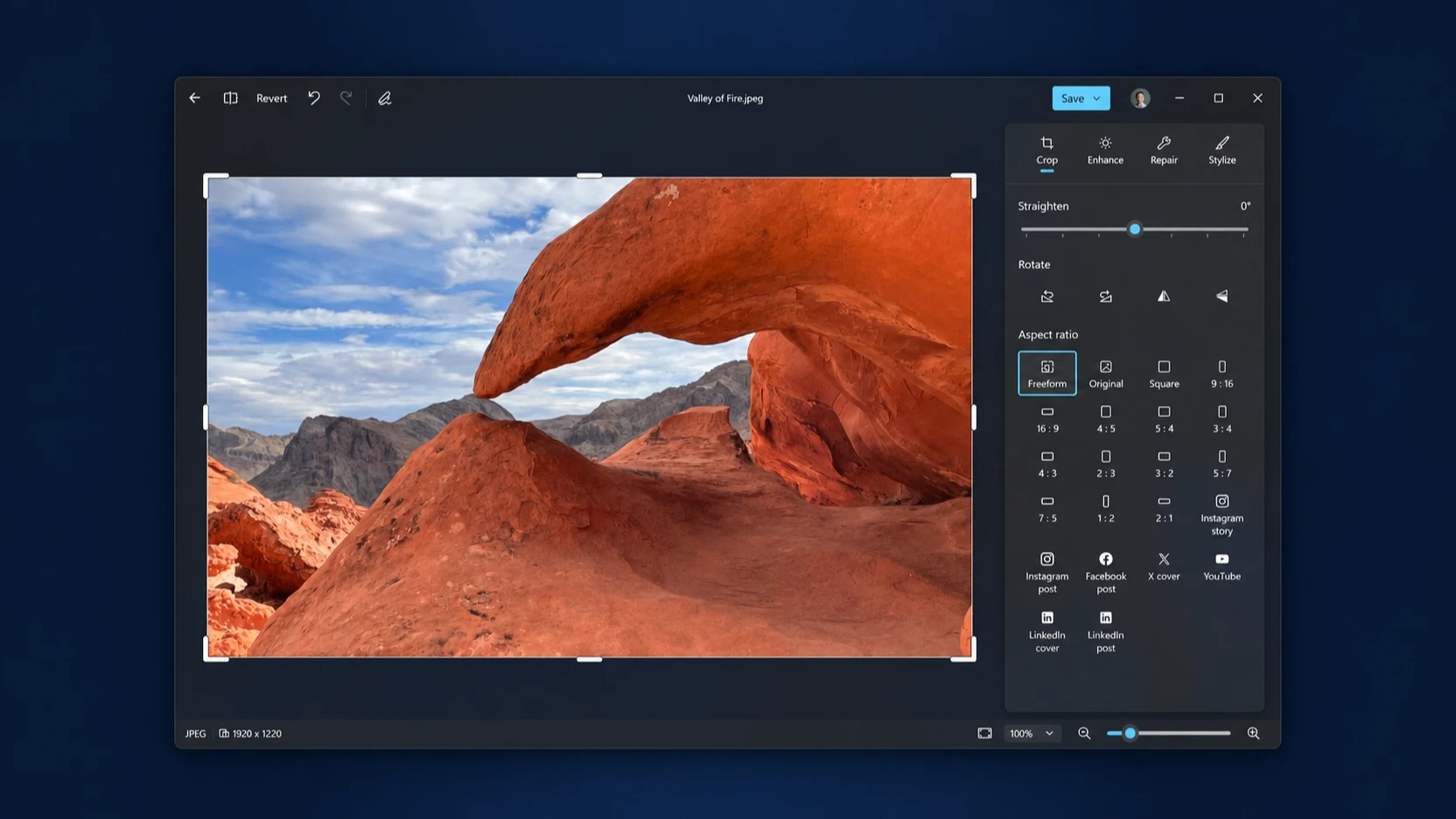Click the 1920 x 1220 dimensions text
Screen dimensions: 1456x819
coord(257,733)
